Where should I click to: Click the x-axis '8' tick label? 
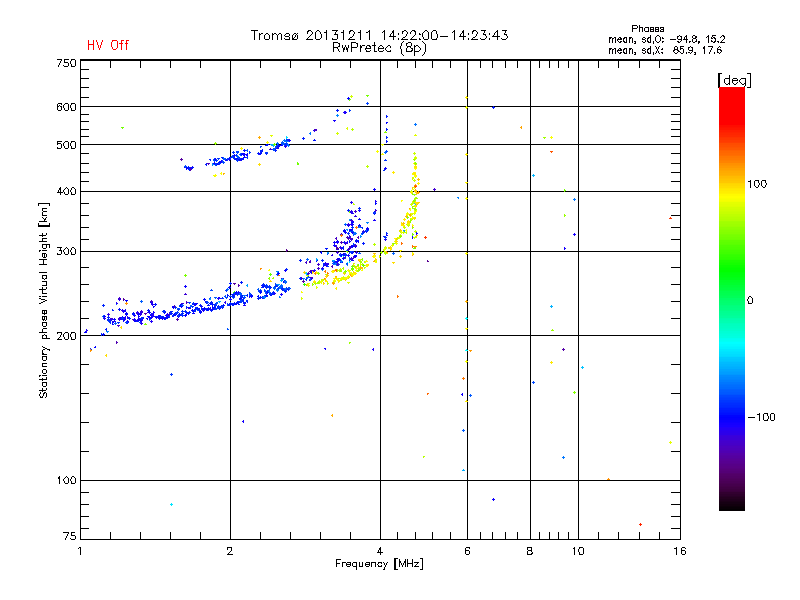pyautogui.click(x=530, y=551)
